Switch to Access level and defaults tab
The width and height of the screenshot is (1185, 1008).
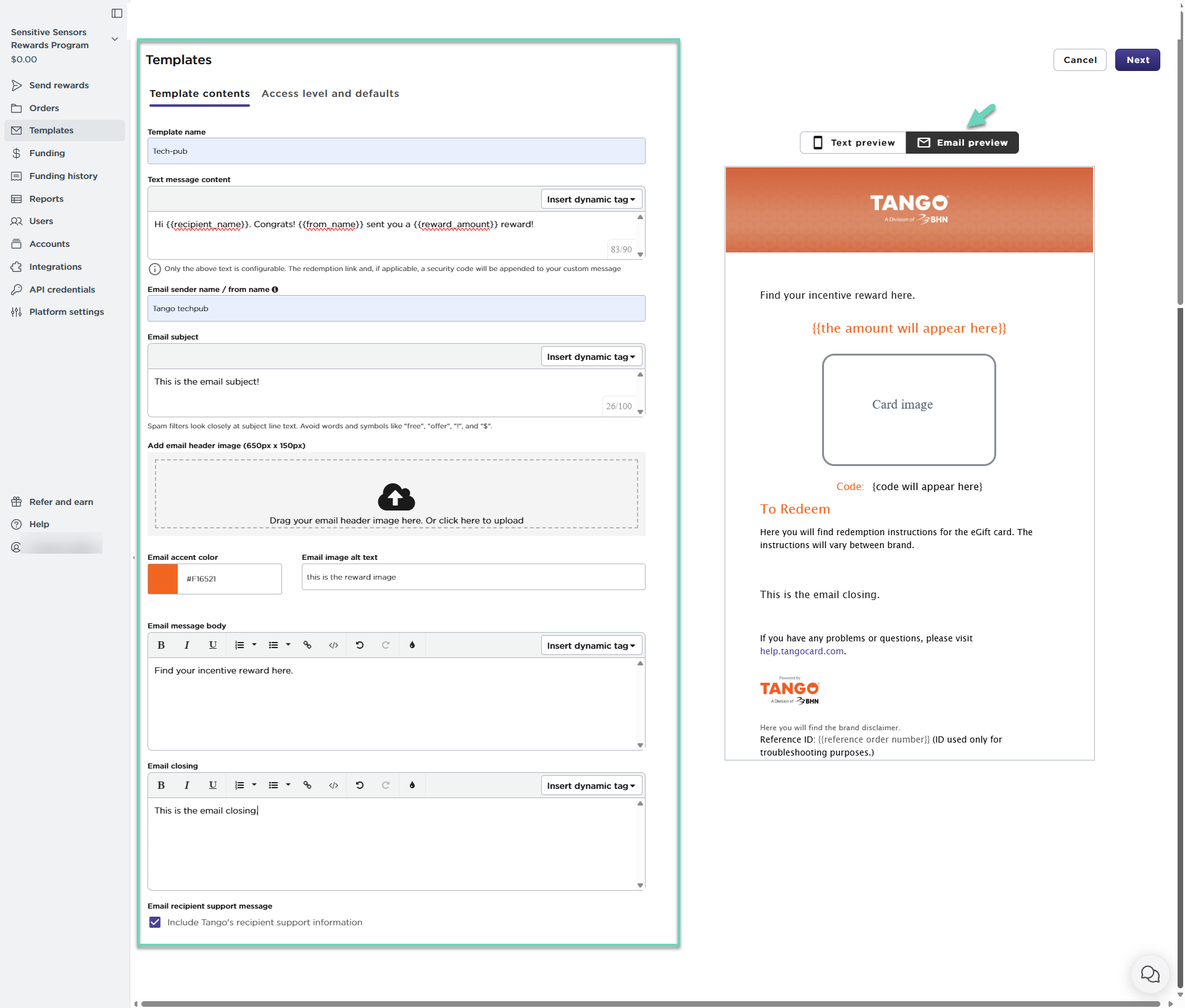point(330,94)
